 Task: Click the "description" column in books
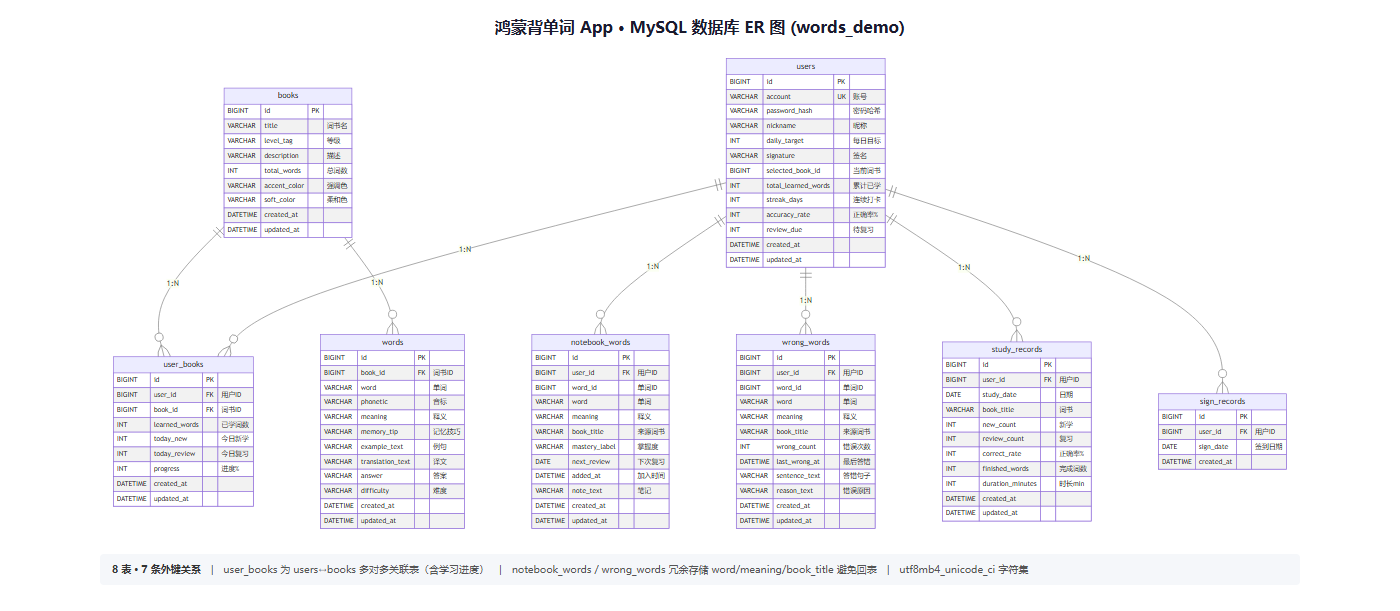pos(288,155)
